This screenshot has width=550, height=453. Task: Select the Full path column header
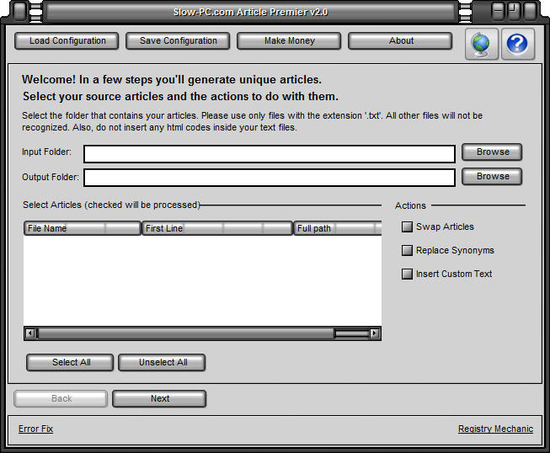(337, 228)
